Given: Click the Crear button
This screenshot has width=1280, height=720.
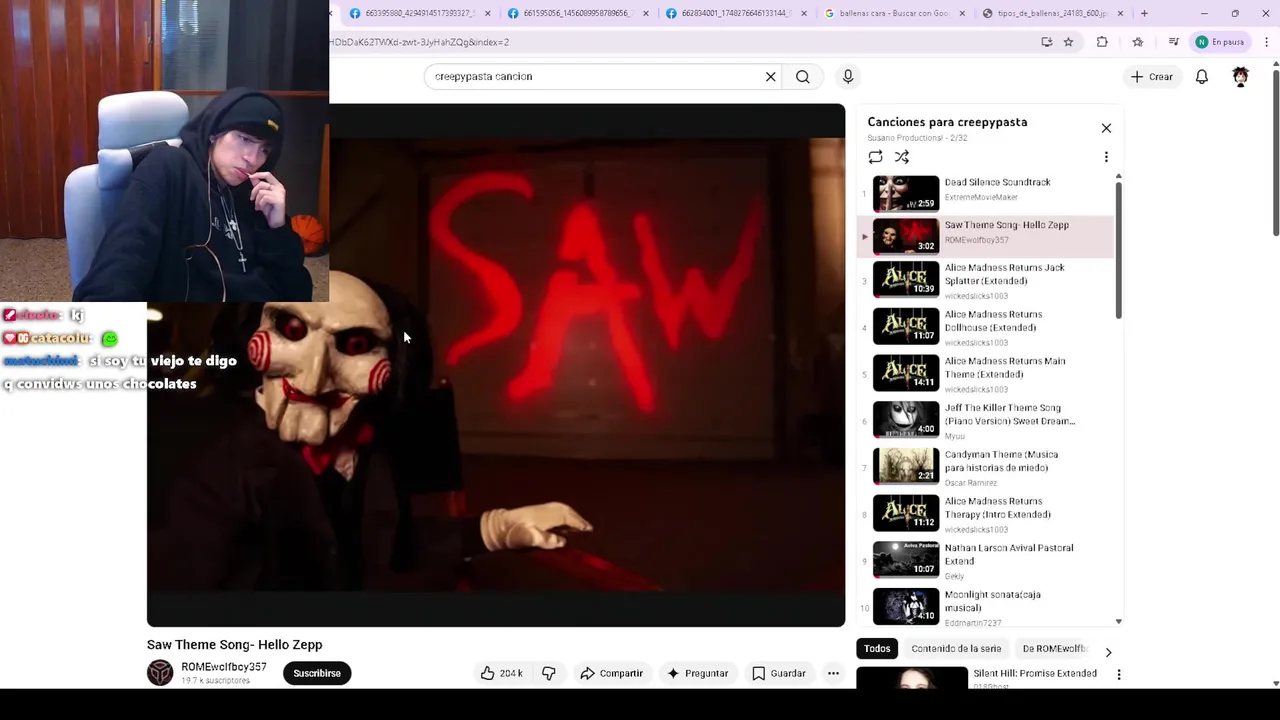Looking at the screenshot, I should tap(1152, 76).
